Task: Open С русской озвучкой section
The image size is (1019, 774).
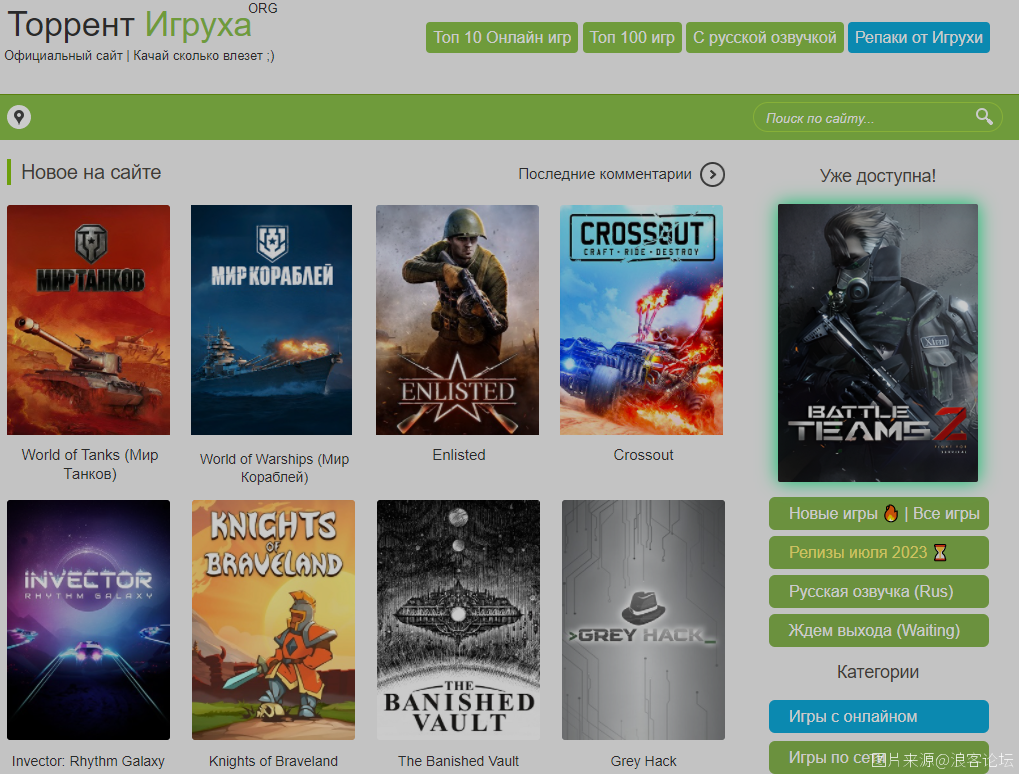Action: [765, 38]
